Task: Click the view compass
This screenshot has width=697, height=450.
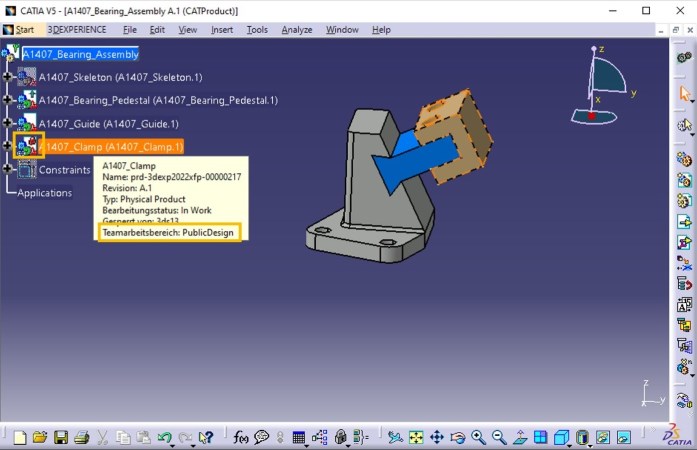Action: [x=601, y=84]
